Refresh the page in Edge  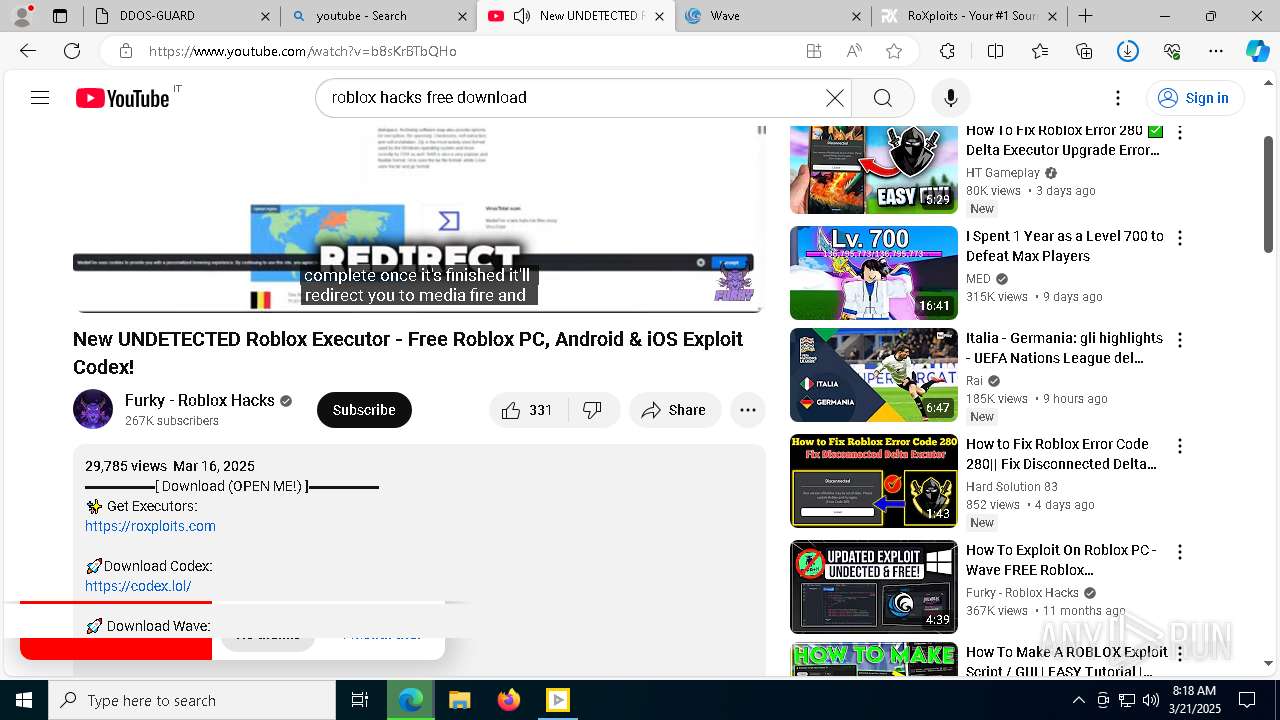72,51
